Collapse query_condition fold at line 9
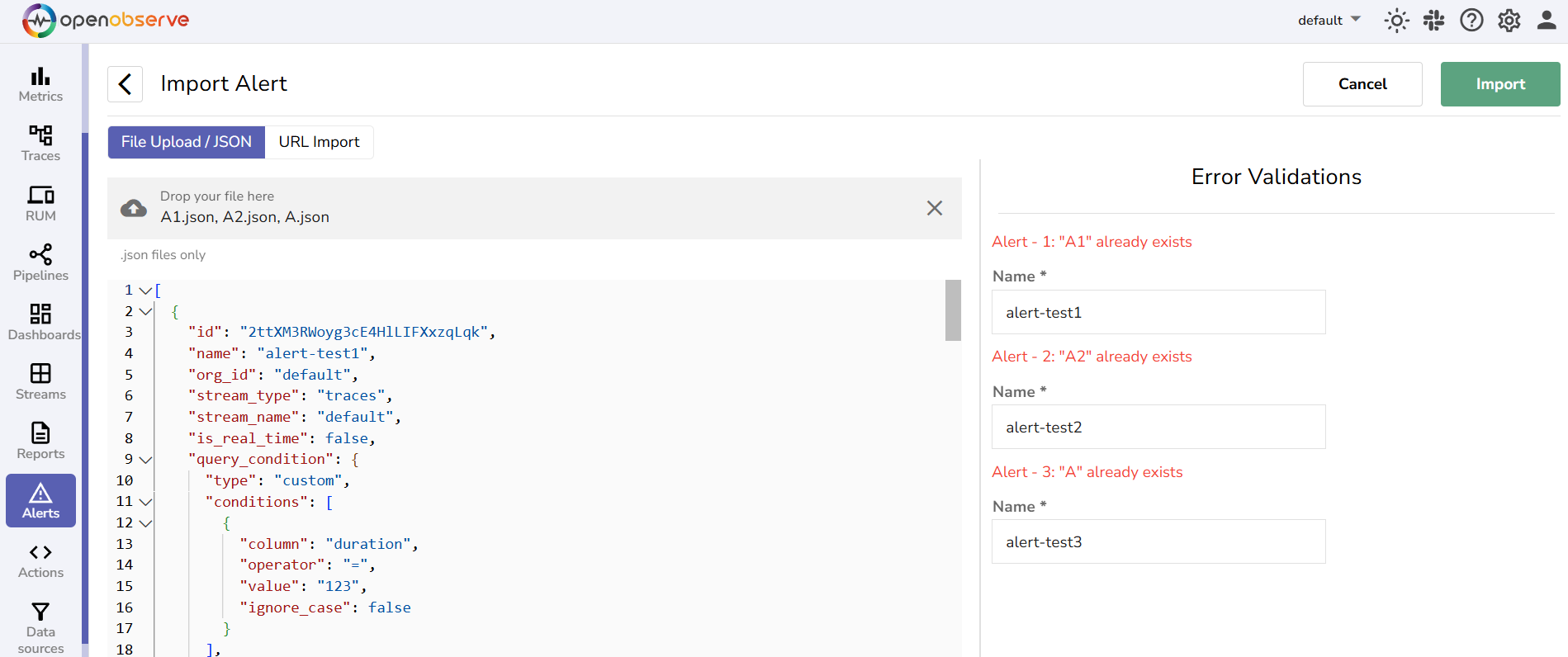Viewport: 1568px width, 657px height. (145, 460)
